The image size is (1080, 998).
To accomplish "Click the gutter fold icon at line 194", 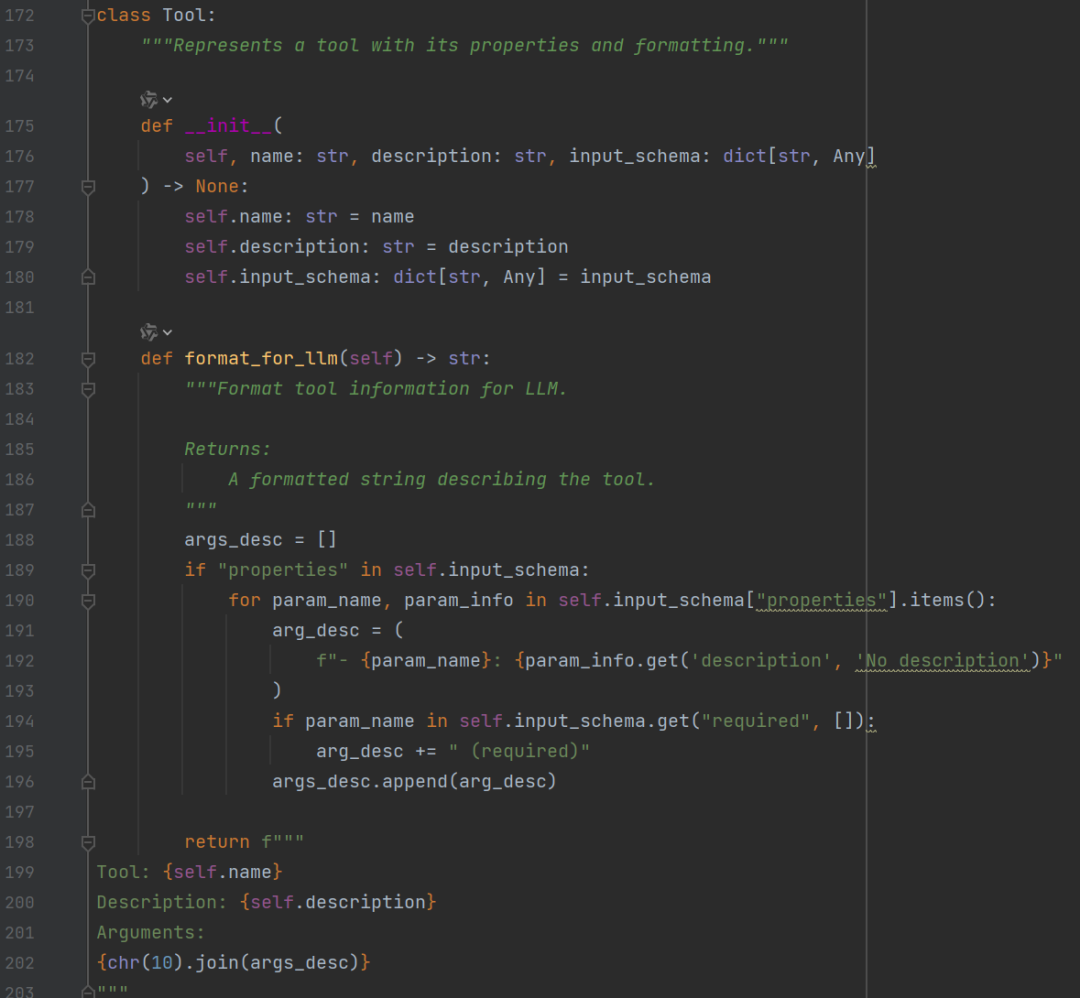I will point(87,721).
